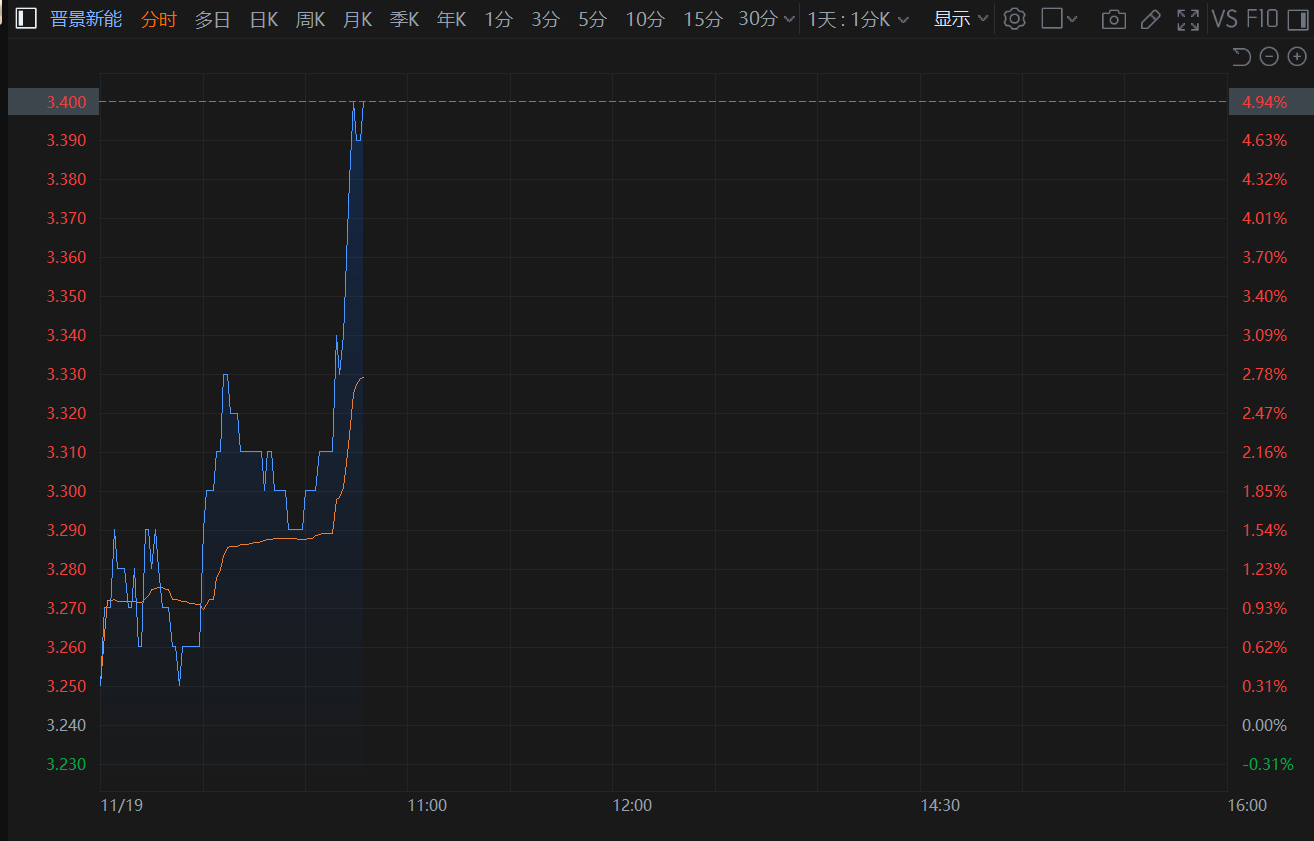The image size is (1314, 841).
Task: Switch to the 多日 tab
Action: tap(212, 19)
